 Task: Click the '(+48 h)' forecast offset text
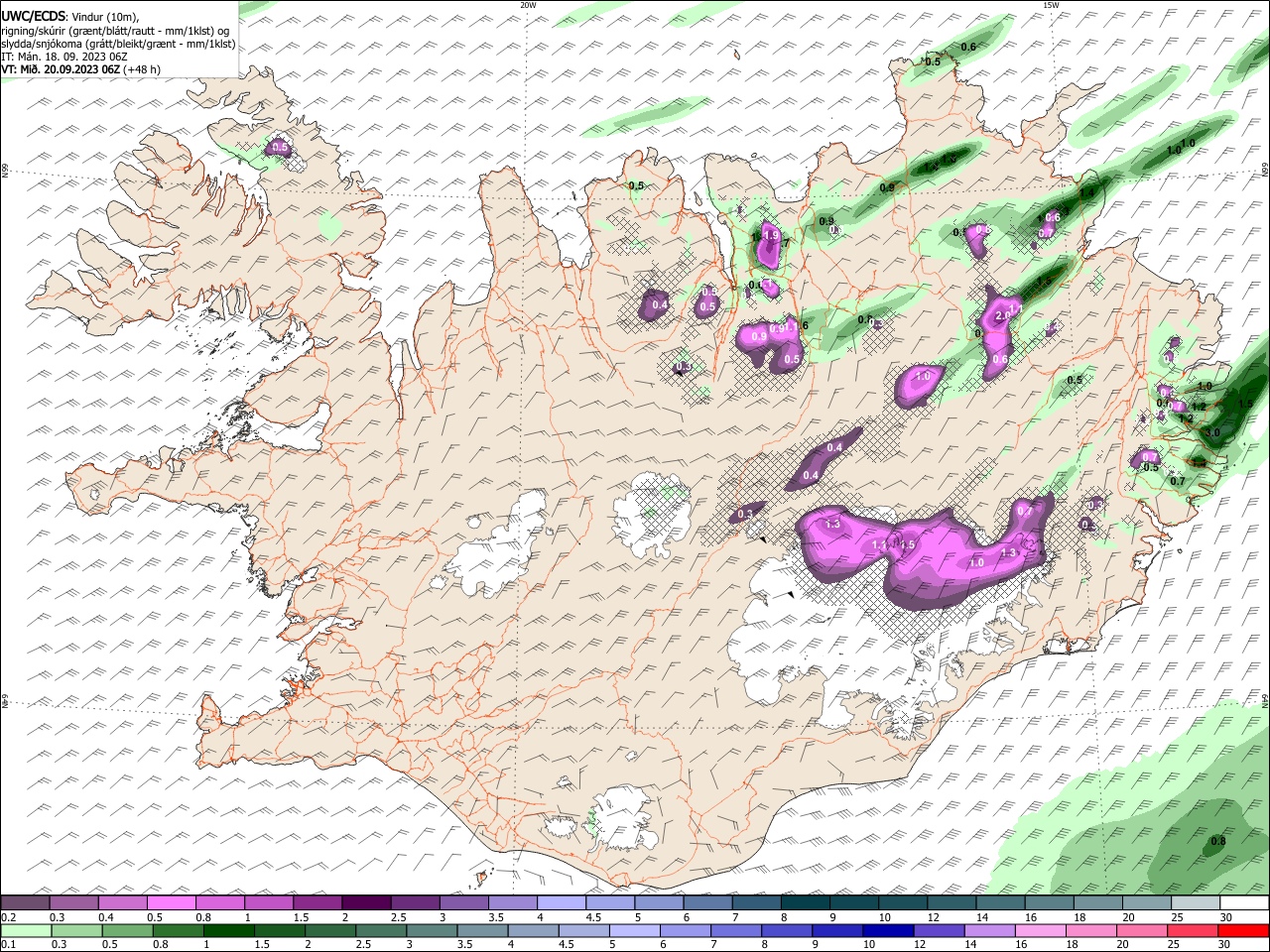point(142,69)
